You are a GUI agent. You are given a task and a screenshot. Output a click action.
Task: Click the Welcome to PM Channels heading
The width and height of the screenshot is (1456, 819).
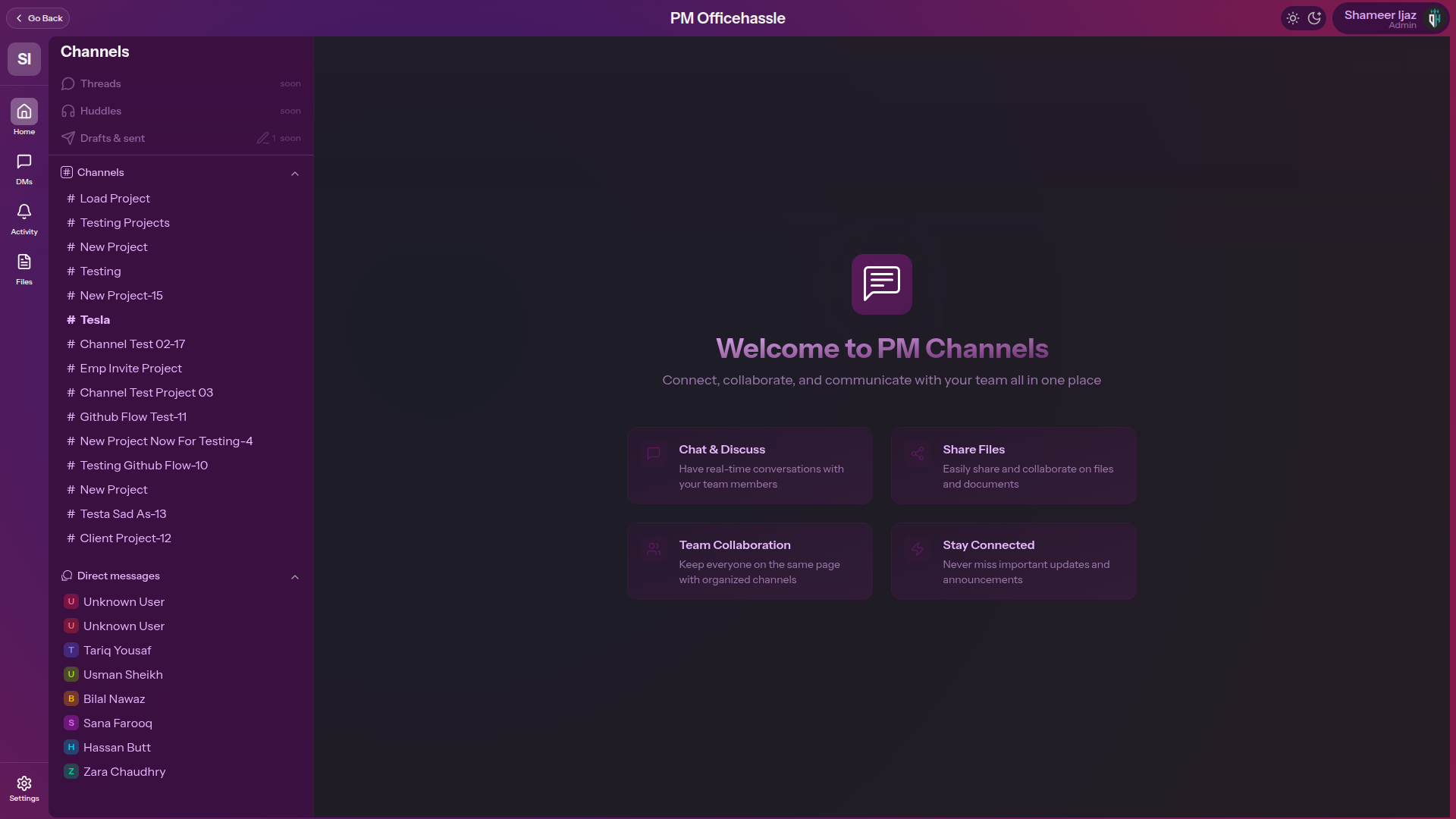pos(882,349)
